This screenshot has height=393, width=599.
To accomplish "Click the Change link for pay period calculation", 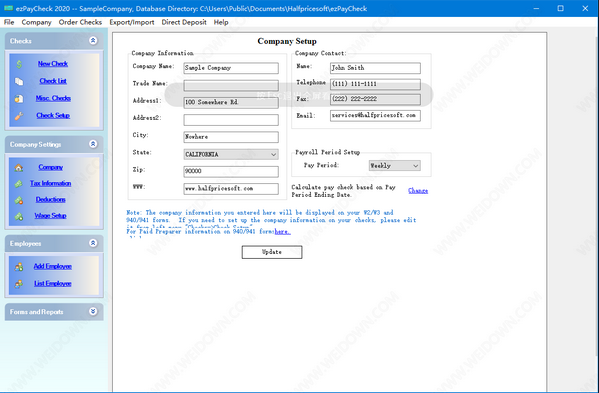I will point(418,191).
